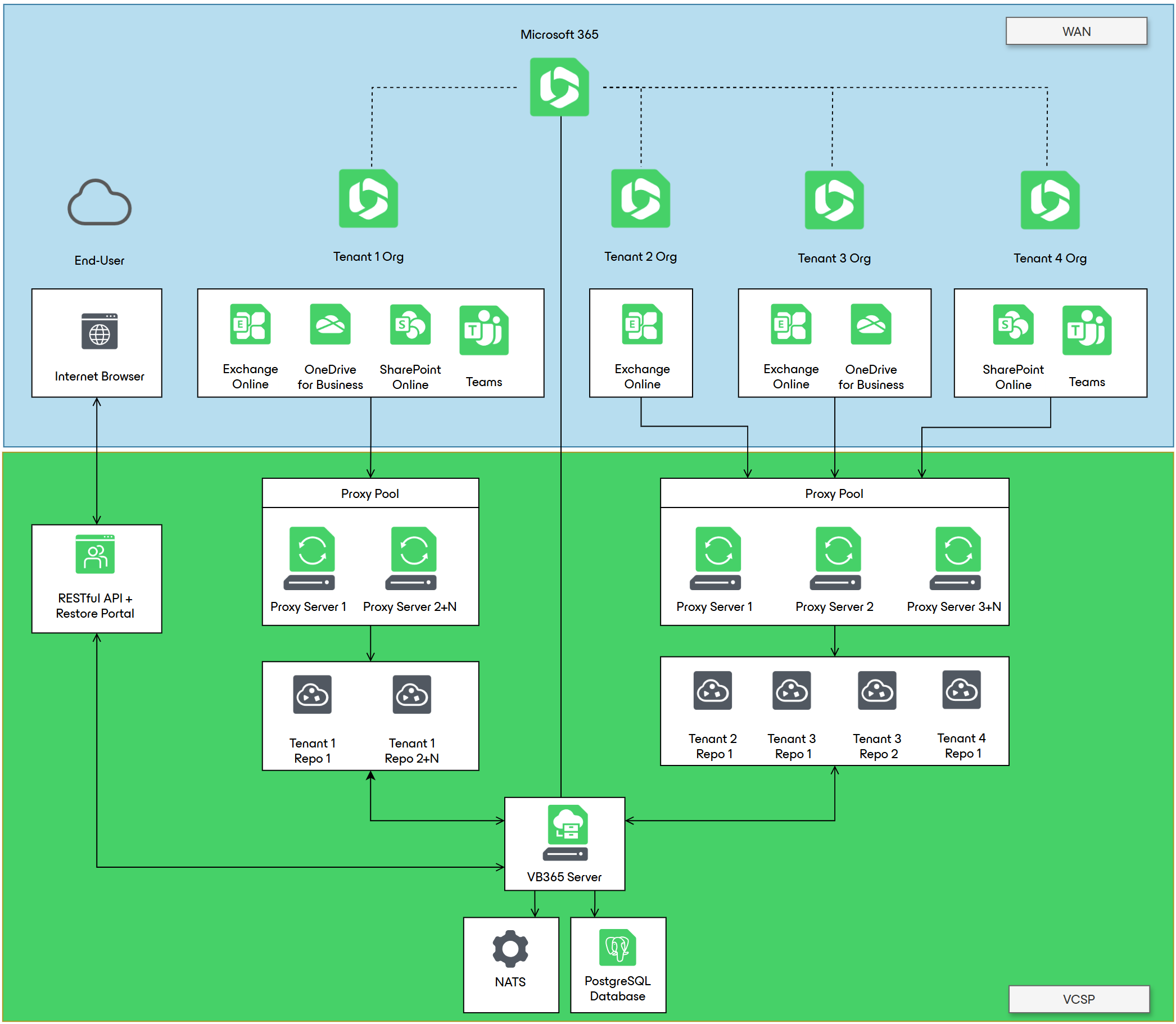This screenshot has height=1024, width=1176.
Task: Click Tenant 2 Exchange Online icon
Action: pos(642,324)
